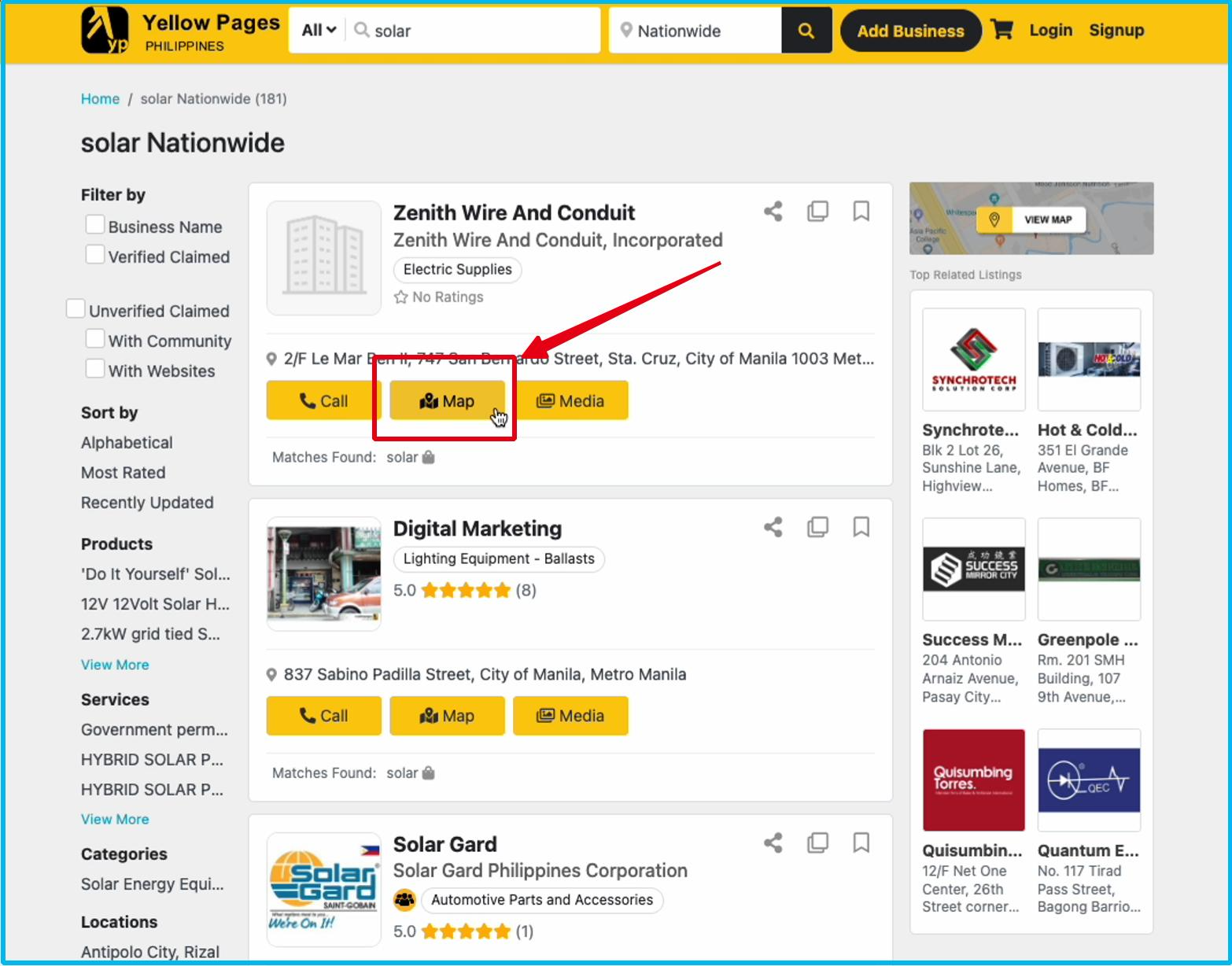The height and width of the screenshot is (966, 1232).
Task: Click Lighting Equipment - Ballasts tag
Action: click(499, 559)
